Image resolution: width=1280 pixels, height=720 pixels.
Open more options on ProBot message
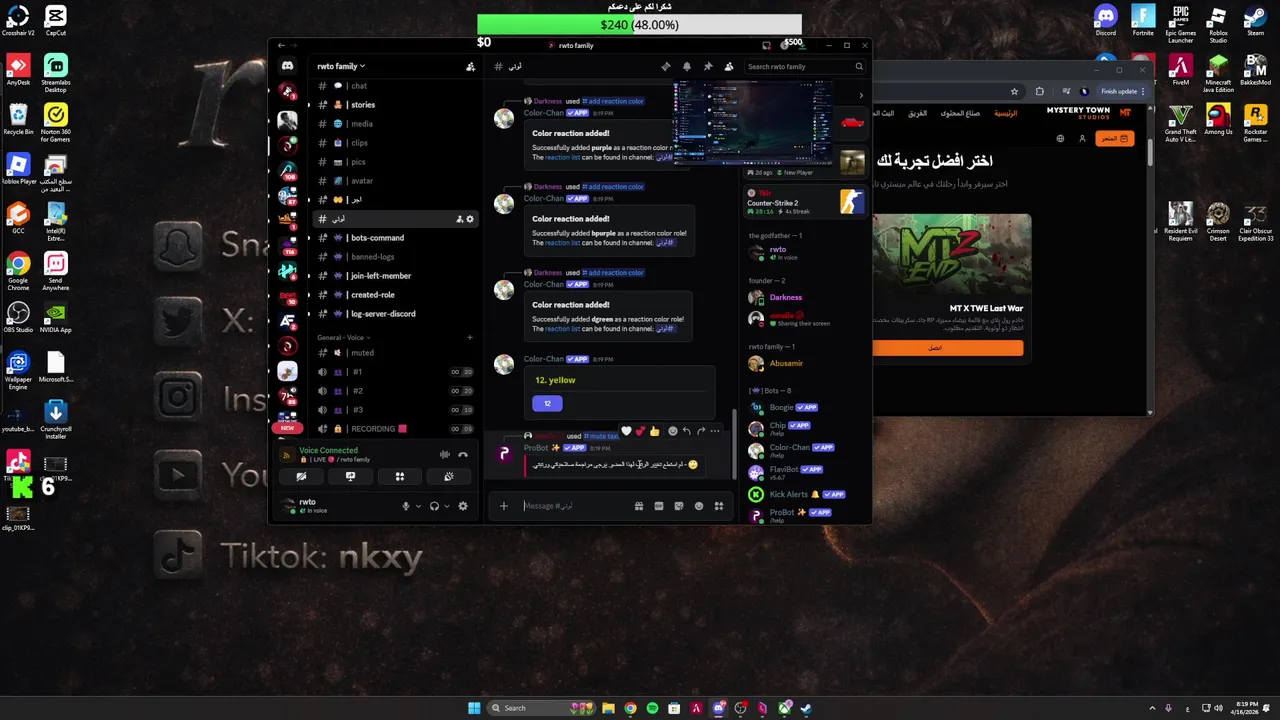click(x=714, y=431)
